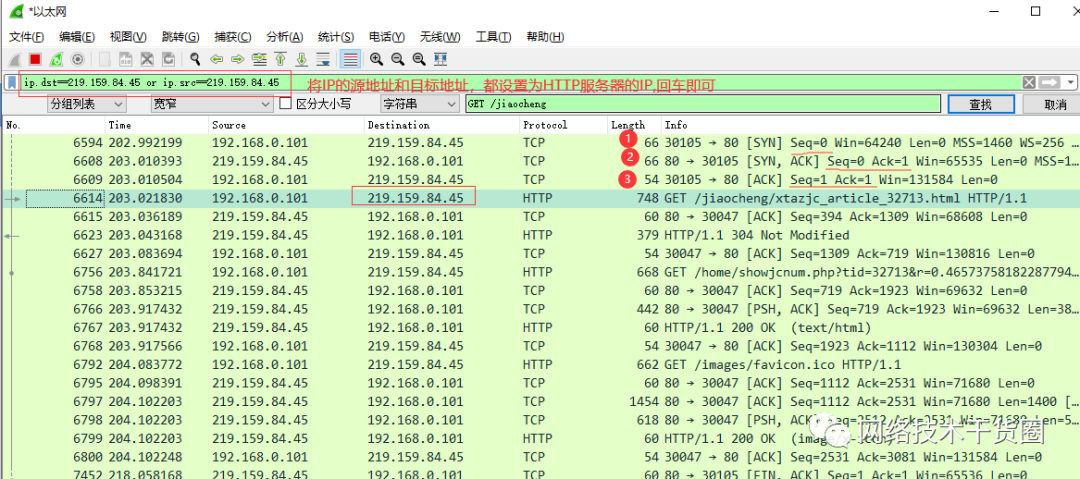The width and height of the screenshot is (1080, 479).
Task: Toggle packet list colorize rules
Action: (x=351, y=59)
